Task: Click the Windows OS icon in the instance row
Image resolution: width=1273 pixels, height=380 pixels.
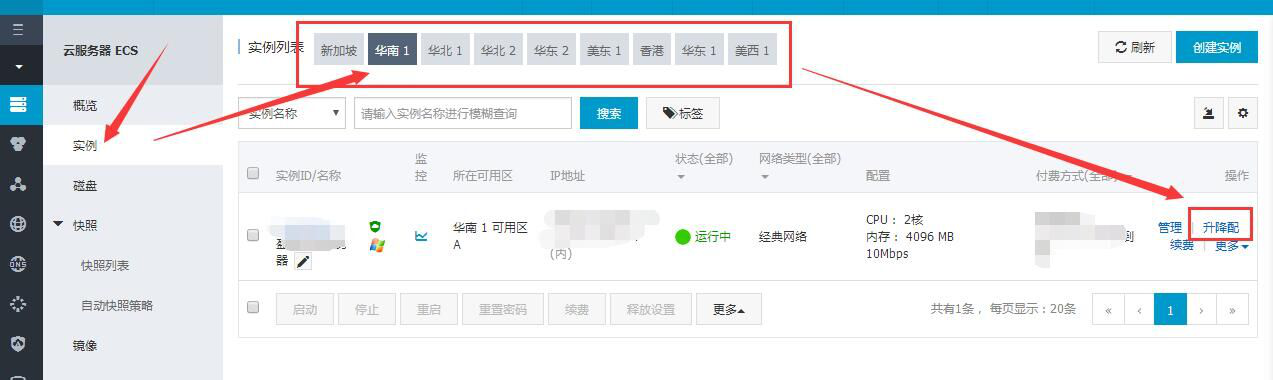Action: pos(376,245)
